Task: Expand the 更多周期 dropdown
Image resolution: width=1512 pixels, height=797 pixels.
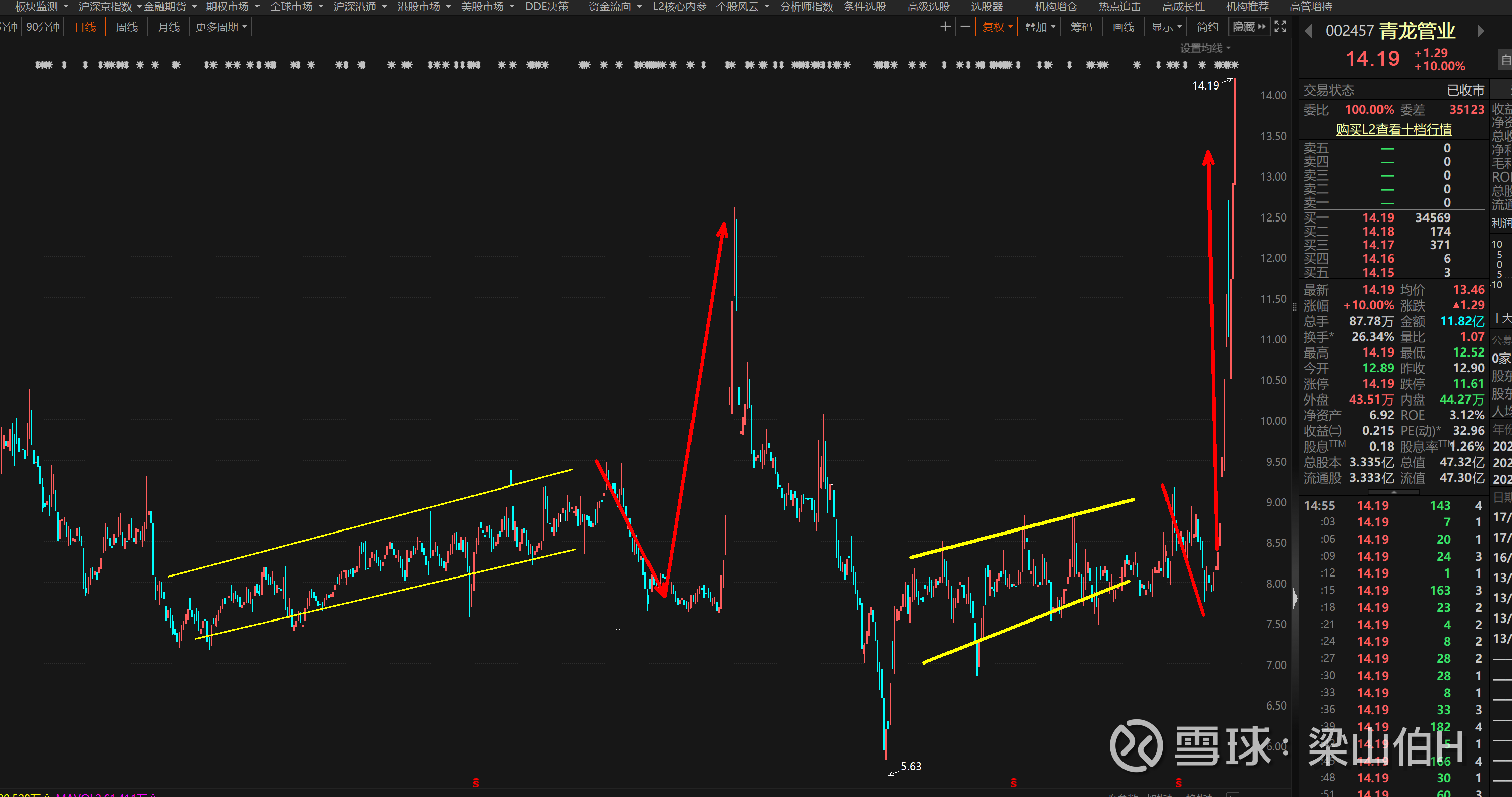Action: point(221,27)
